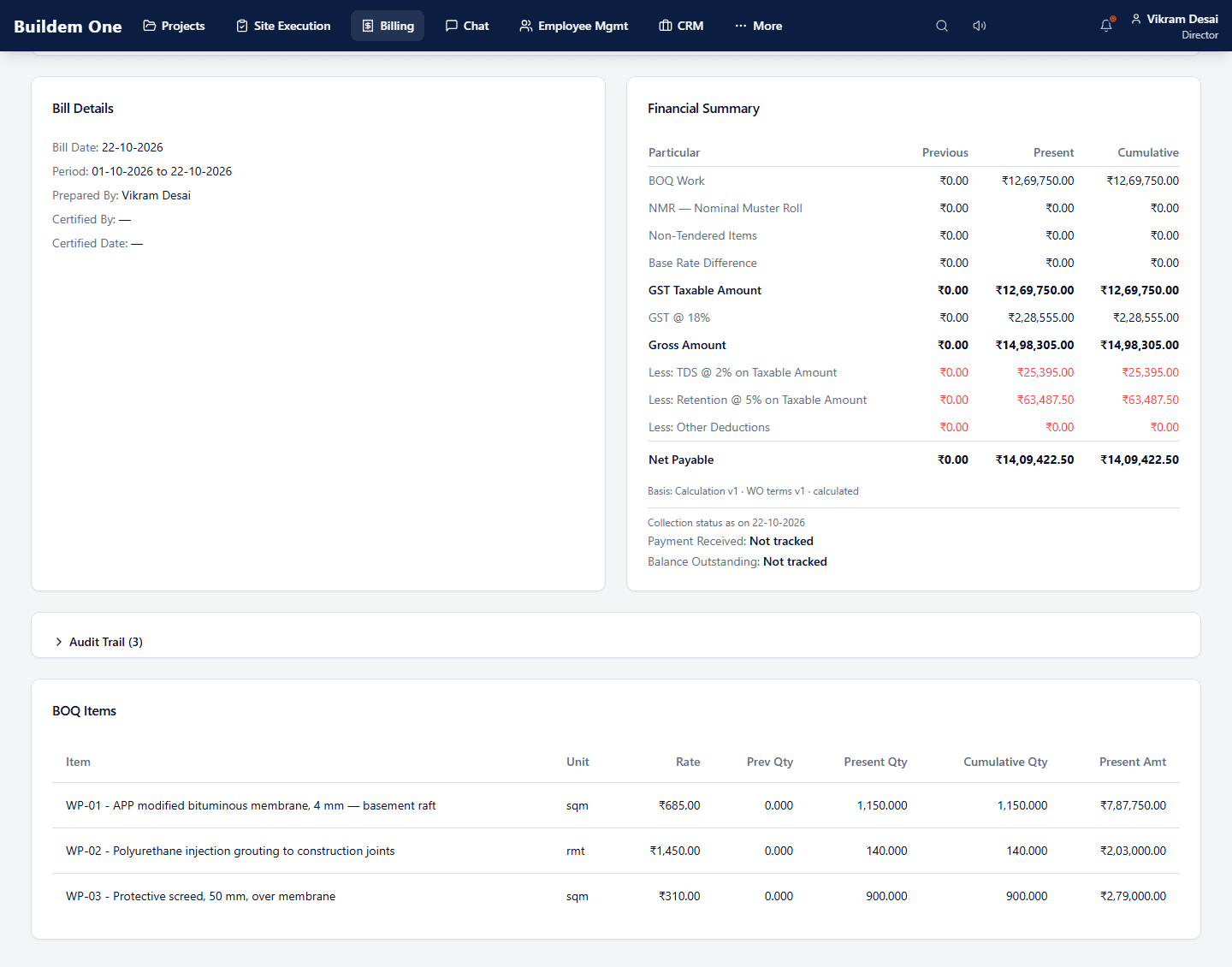Click Audit Trail (3) label
This screenshot has height=967, width=1232.
106,642
